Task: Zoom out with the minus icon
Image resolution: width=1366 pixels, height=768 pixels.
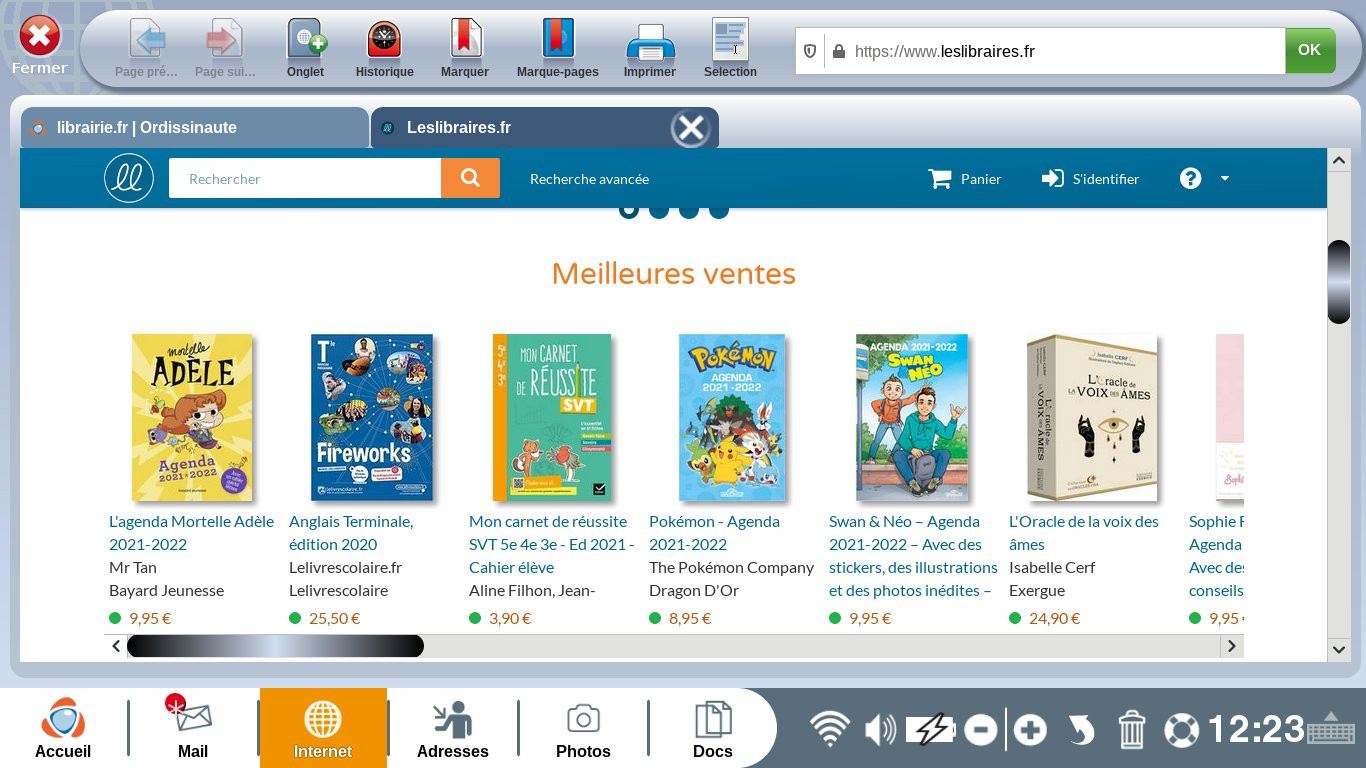Action: [x=981, y=730]
